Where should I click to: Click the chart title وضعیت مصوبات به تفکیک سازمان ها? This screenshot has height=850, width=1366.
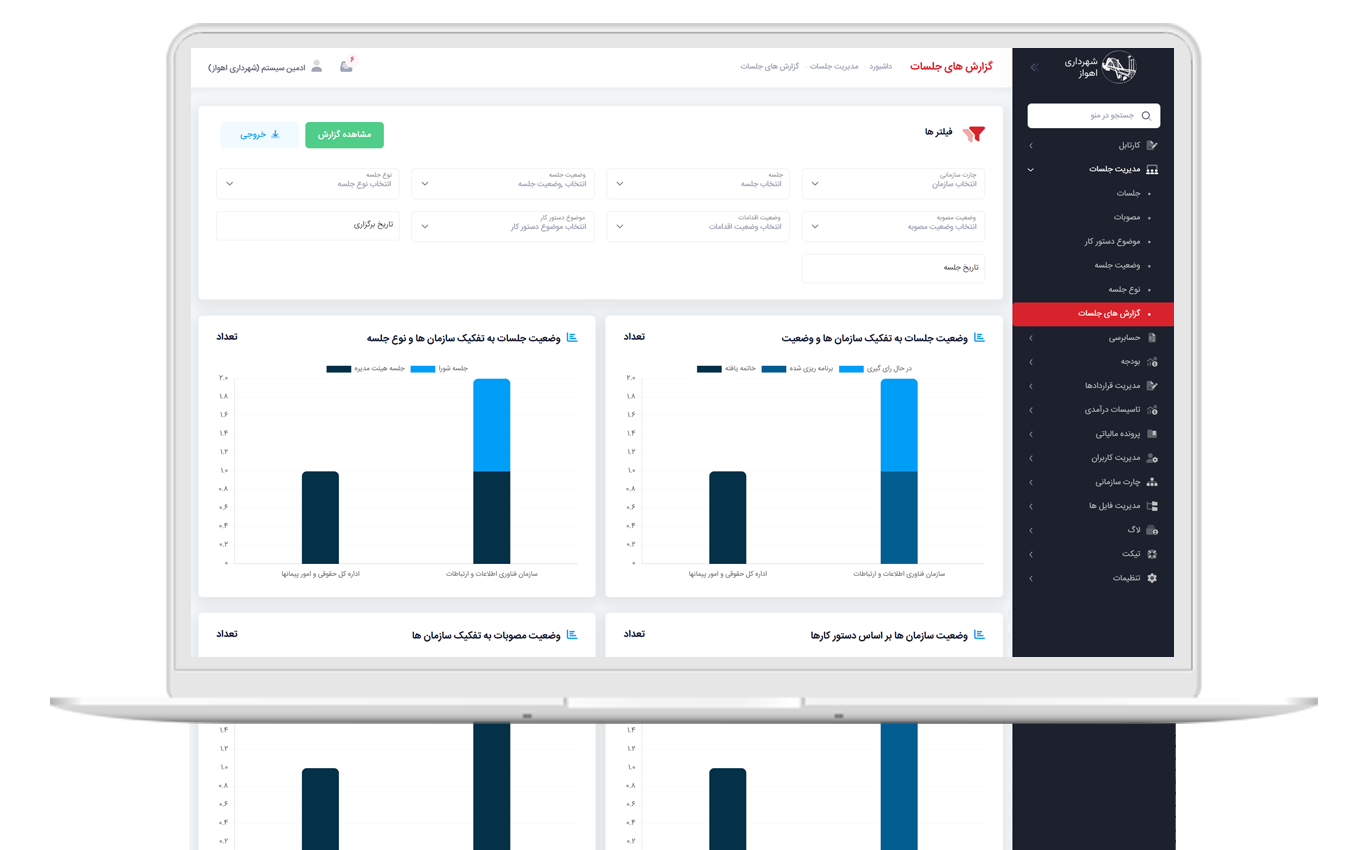pyautogui.click(x=486, y=635)
